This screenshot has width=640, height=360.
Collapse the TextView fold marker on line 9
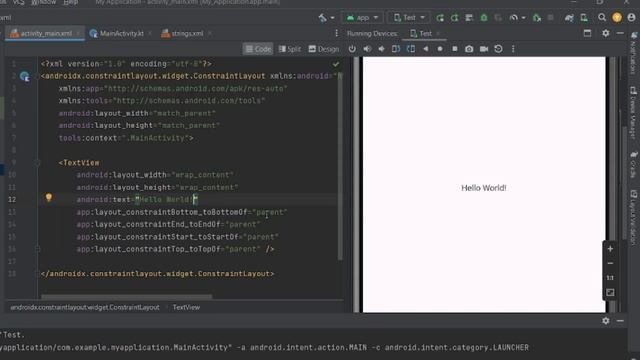coord(37,163)
